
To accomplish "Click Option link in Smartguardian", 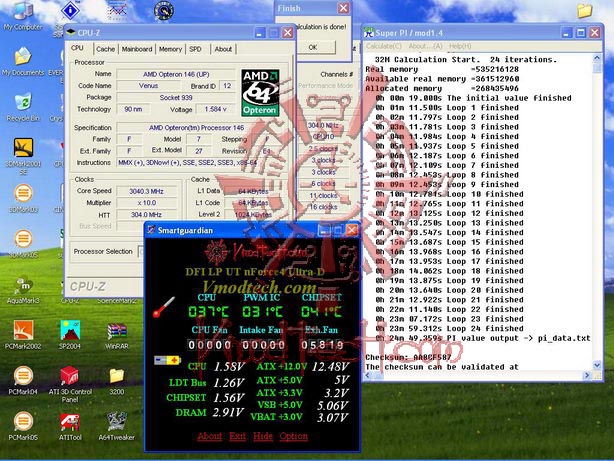I will coord(294,436).
